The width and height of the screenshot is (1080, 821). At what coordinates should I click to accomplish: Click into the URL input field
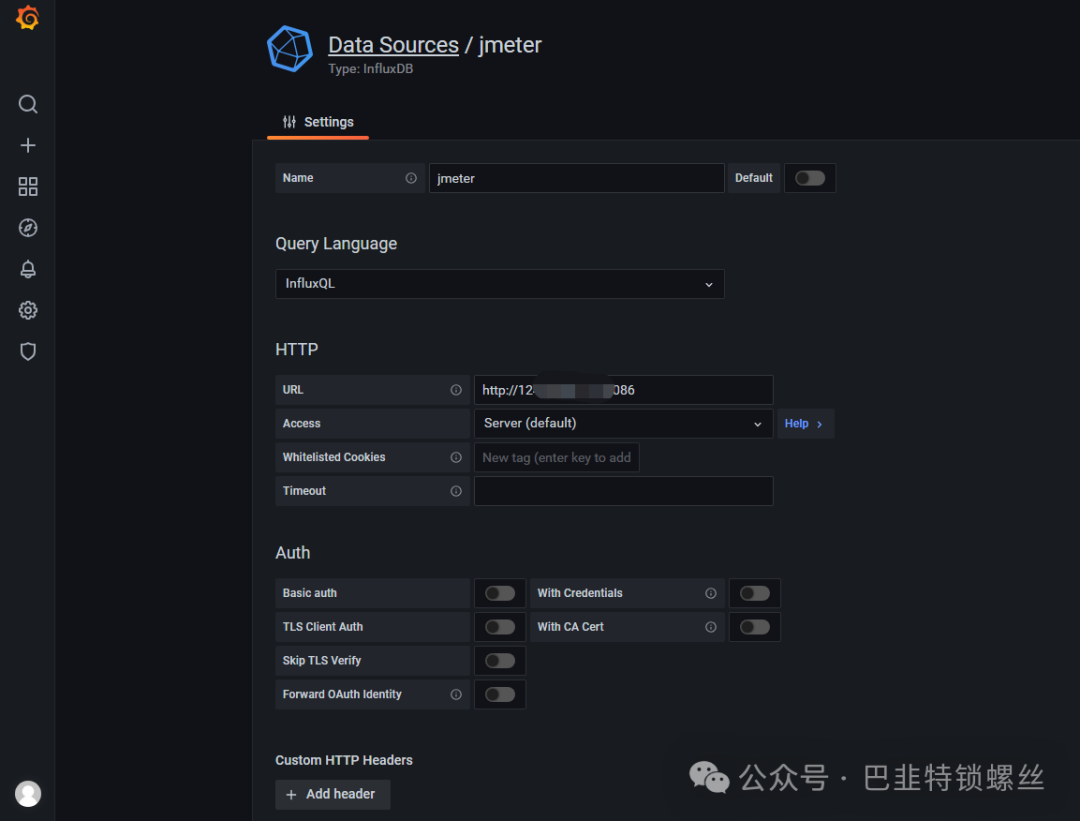[x=623, y=390]
